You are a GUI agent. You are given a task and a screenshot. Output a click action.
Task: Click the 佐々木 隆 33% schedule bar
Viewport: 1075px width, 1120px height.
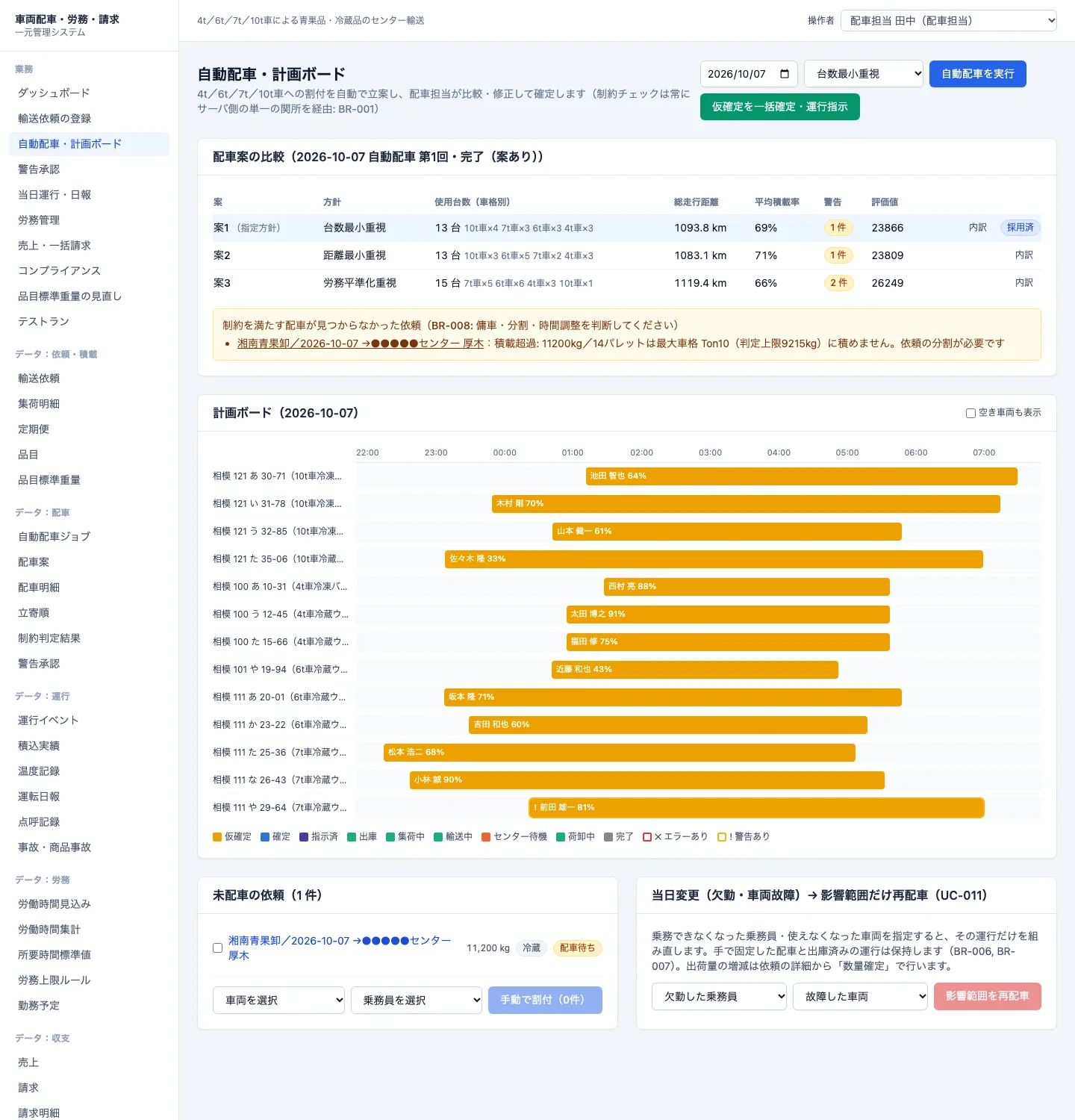[714, 559]
